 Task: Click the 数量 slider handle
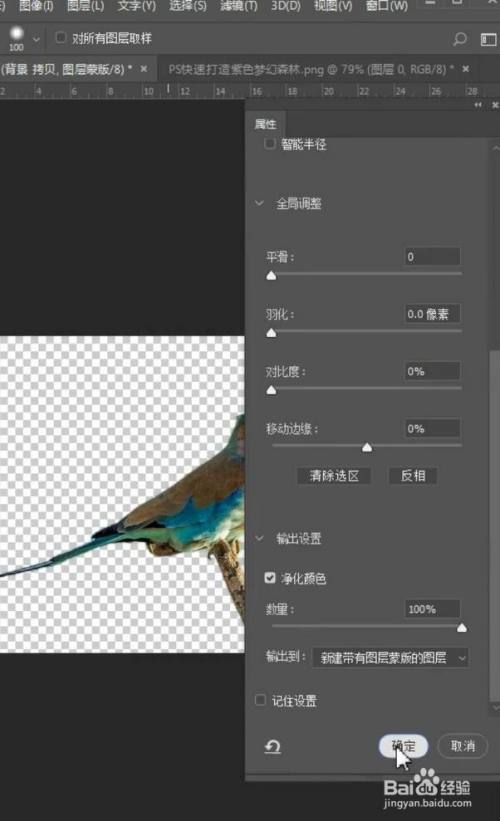point(461,628)
